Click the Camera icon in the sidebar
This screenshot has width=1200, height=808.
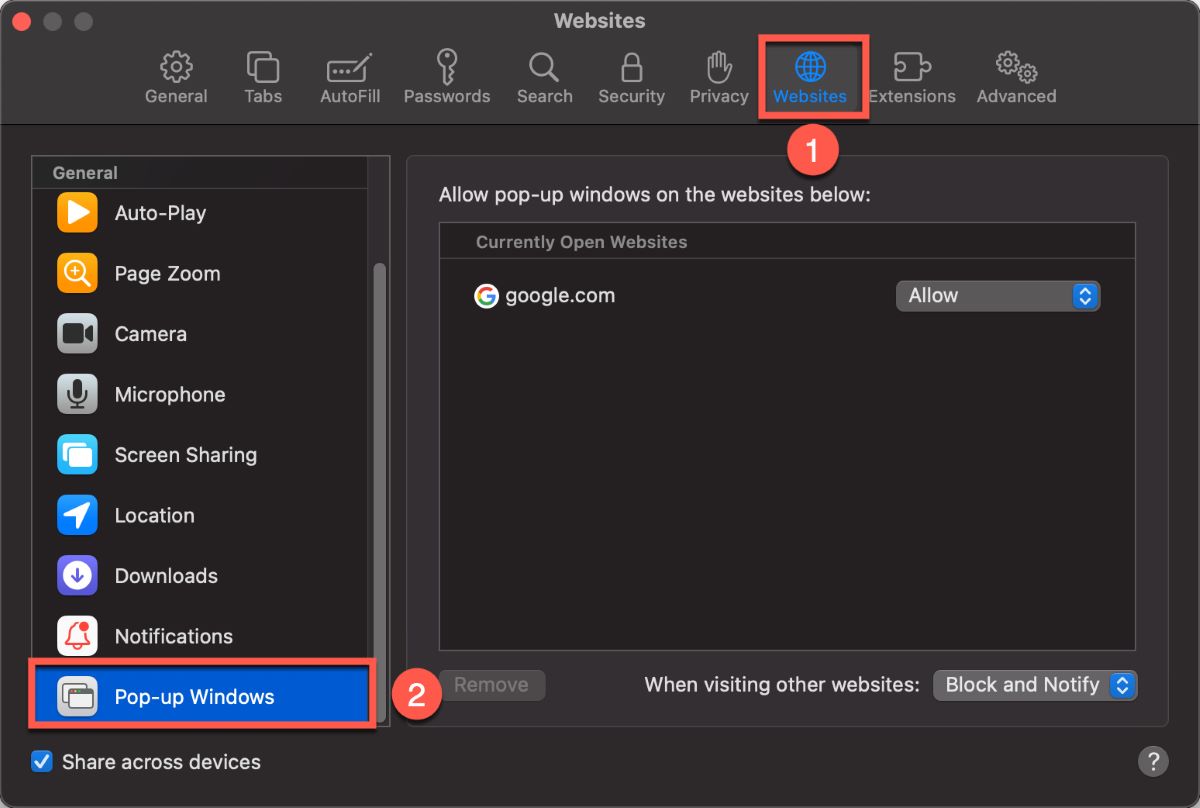point(77,333)
